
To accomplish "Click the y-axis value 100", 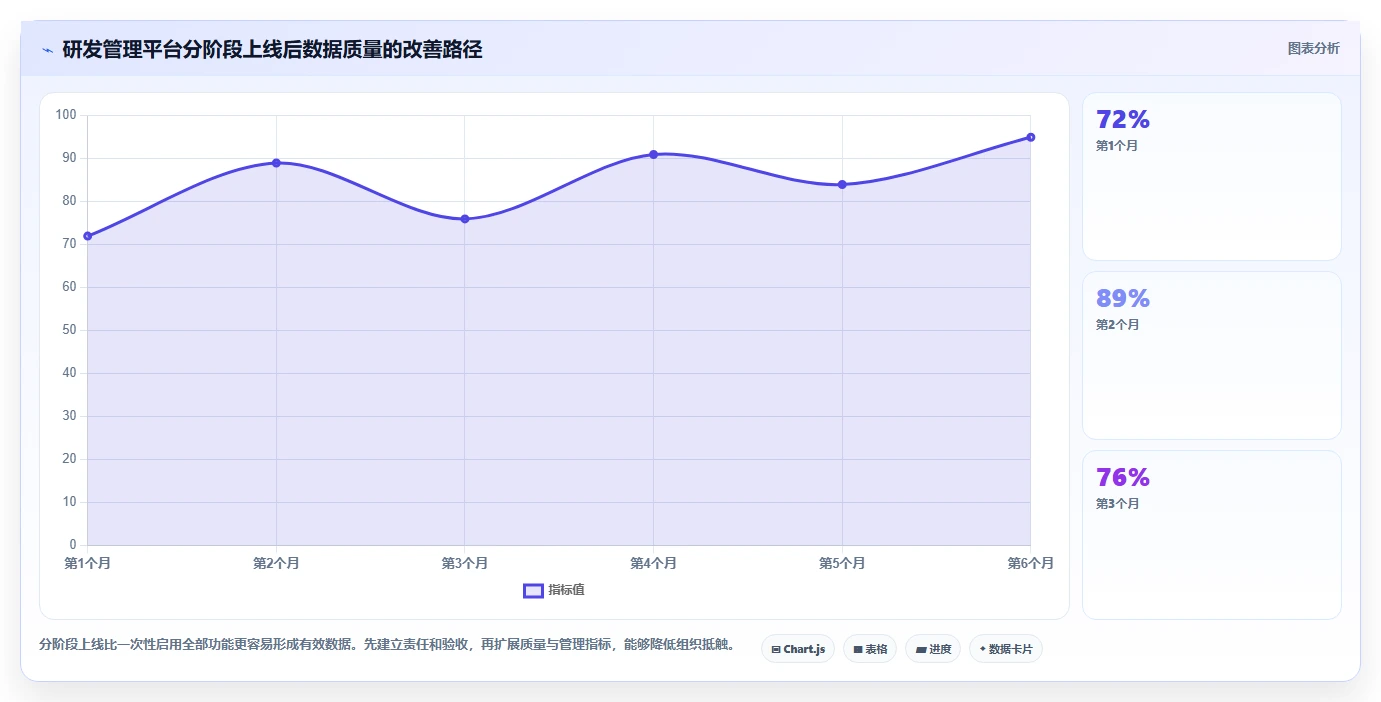I will tap(66, 115).
